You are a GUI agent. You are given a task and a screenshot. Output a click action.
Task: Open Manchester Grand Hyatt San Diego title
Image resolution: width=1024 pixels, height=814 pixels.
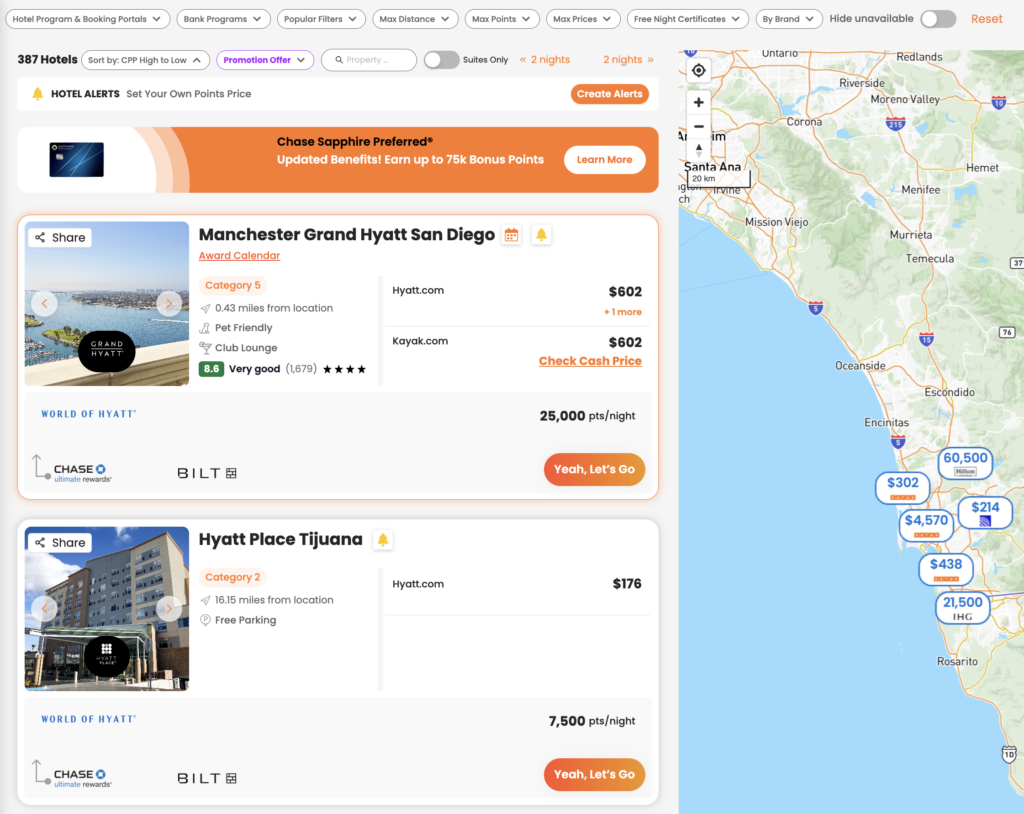(x=347, y=235)
